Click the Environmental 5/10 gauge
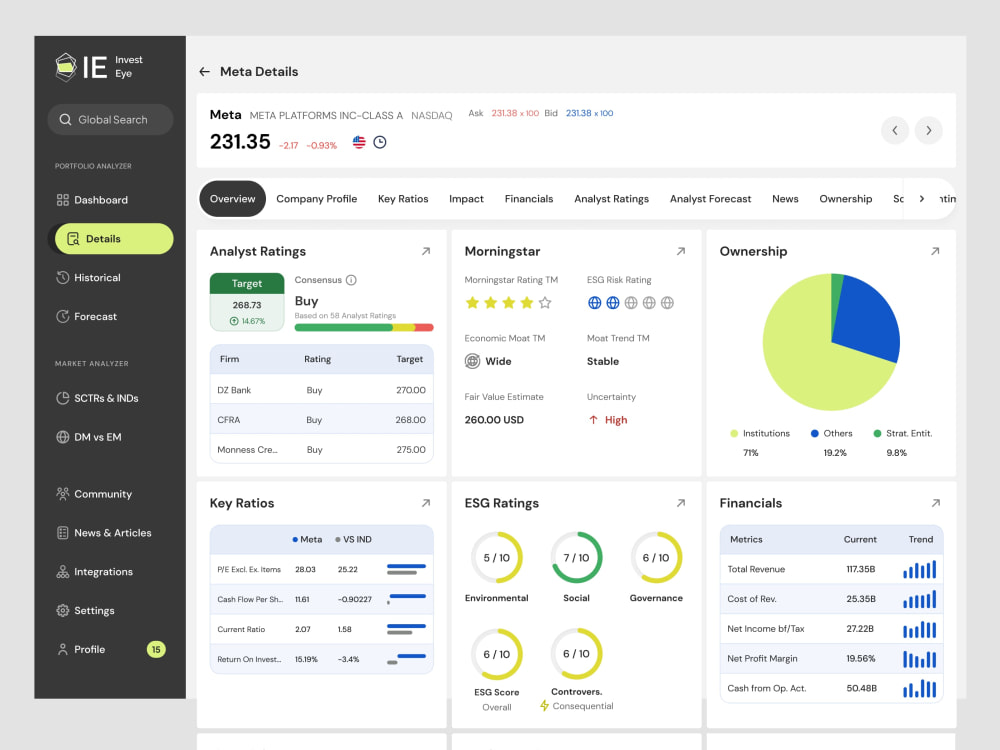Viewport: 1000px width, 750px height. (x=497, y=557)
